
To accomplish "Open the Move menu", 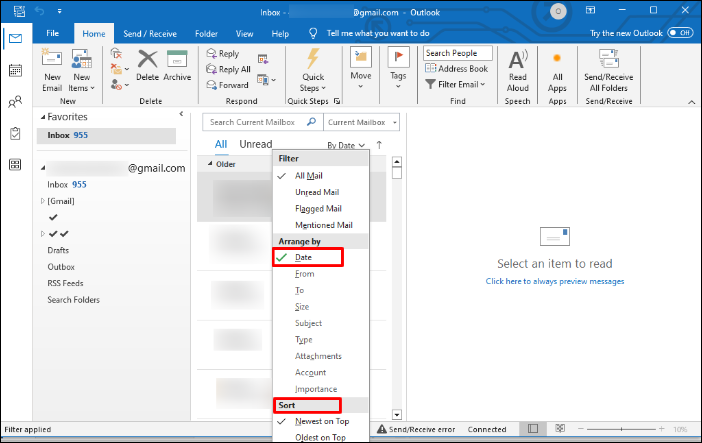I will tap(361, 68).
